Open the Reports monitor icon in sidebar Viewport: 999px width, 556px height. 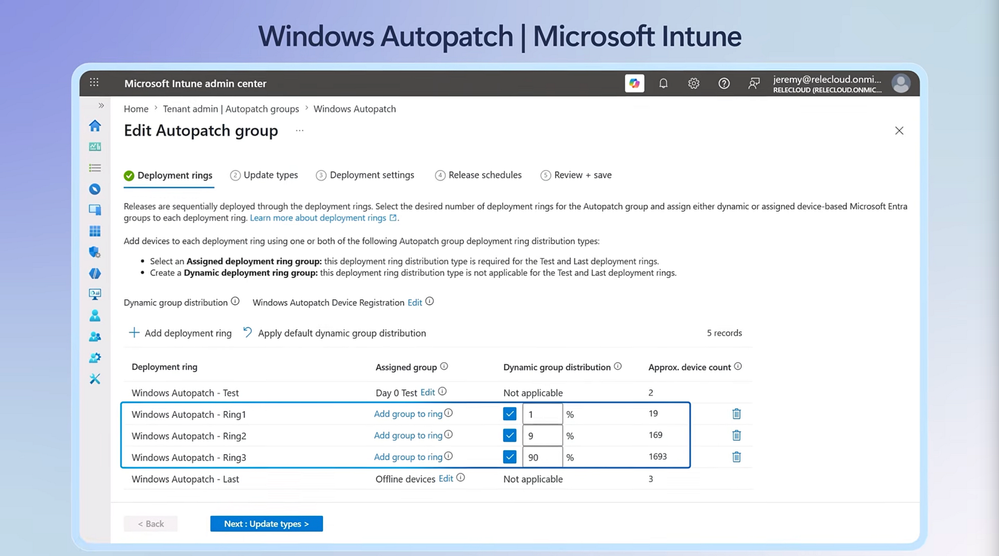[x=95, y=294]
